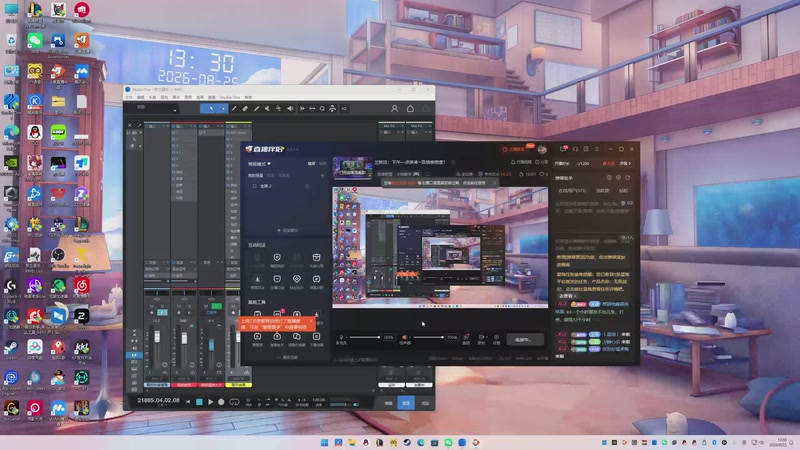This screenshot has width=800, height=450.
Task: Select the Listen speaker tool in Studio One
Action: [290, 109]
